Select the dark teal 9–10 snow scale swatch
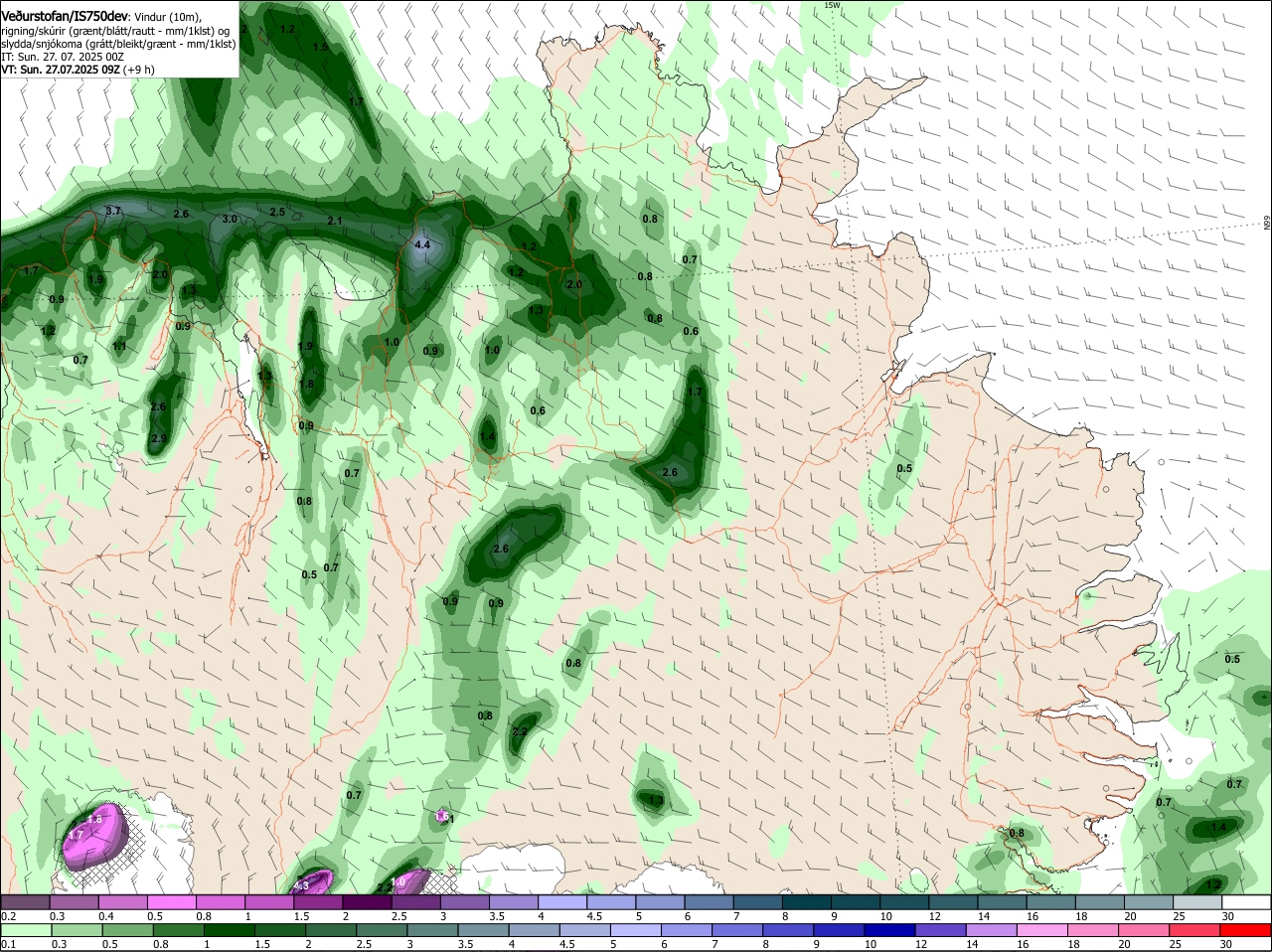Image resolution: width=1272 pixels, height=952 pixels. [856, 902]
